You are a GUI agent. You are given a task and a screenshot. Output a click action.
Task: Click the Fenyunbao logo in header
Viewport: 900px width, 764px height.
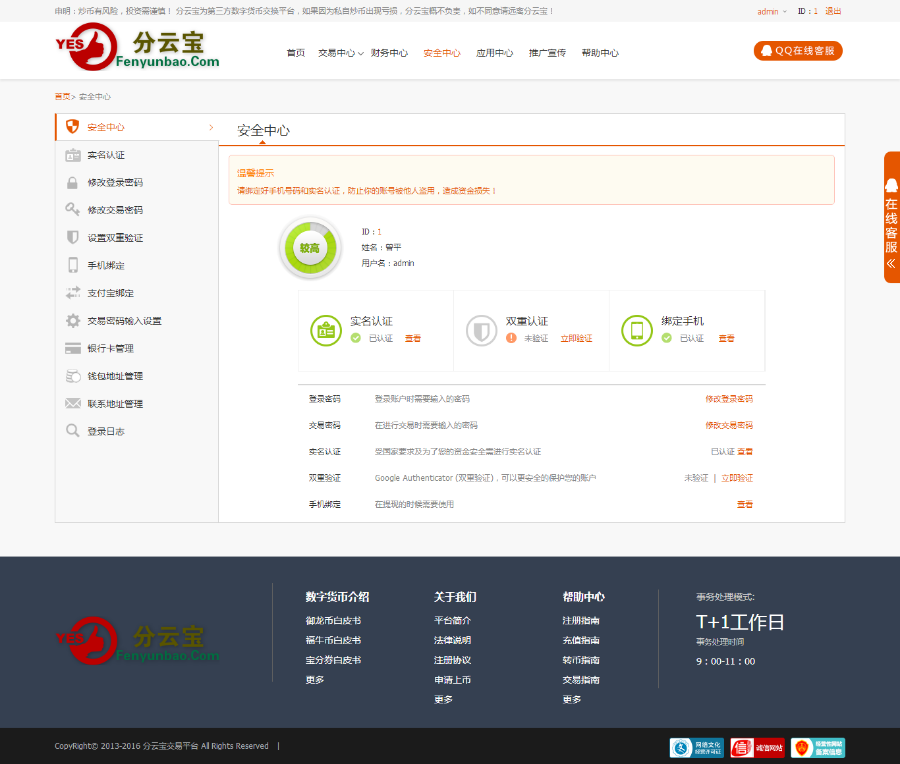click(x=138, y=47)
